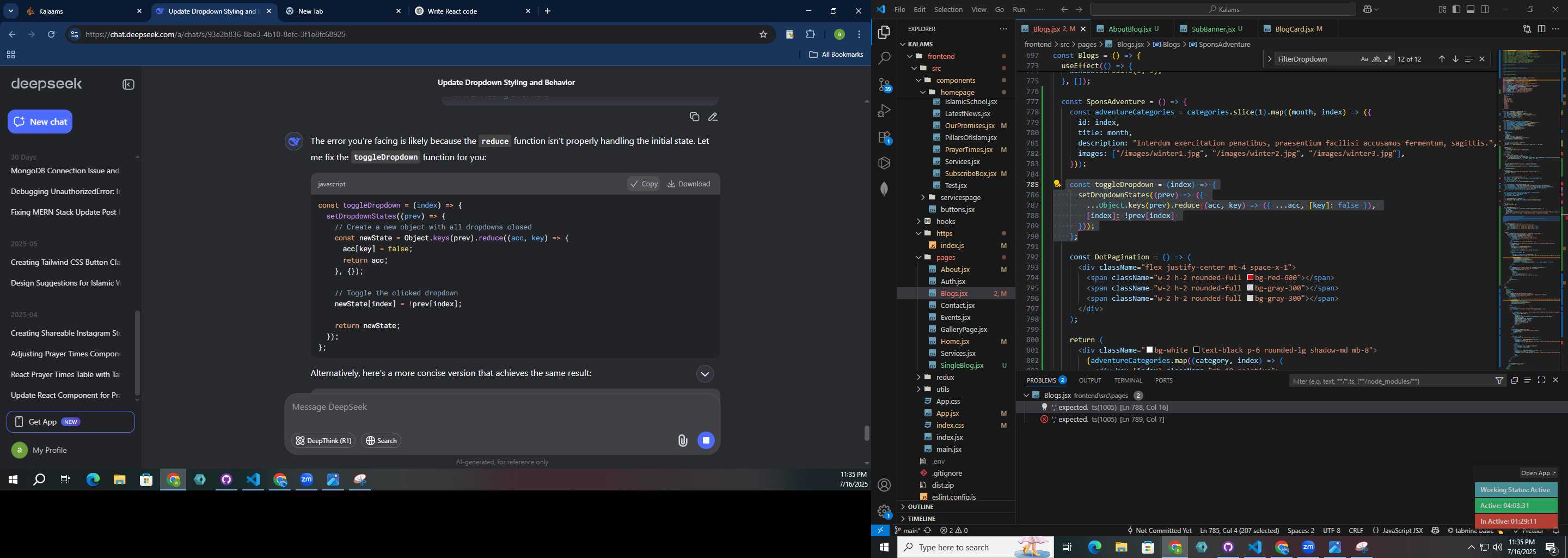Click the Open App link above Working Status
The image size is (1568, 558).
(1538, 474)
